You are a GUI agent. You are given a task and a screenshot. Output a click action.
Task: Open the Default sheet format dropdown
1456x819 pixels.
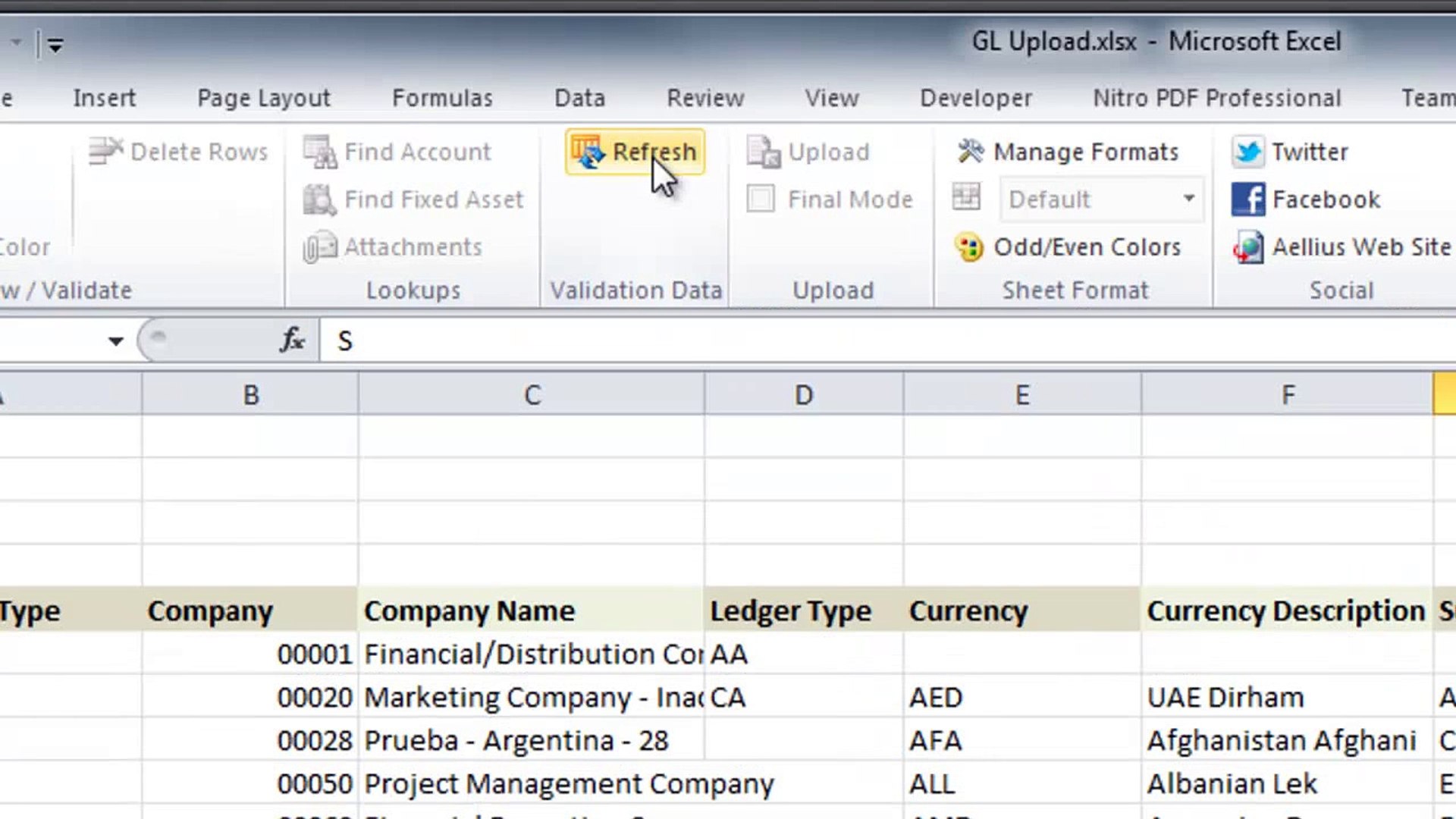1188,199
